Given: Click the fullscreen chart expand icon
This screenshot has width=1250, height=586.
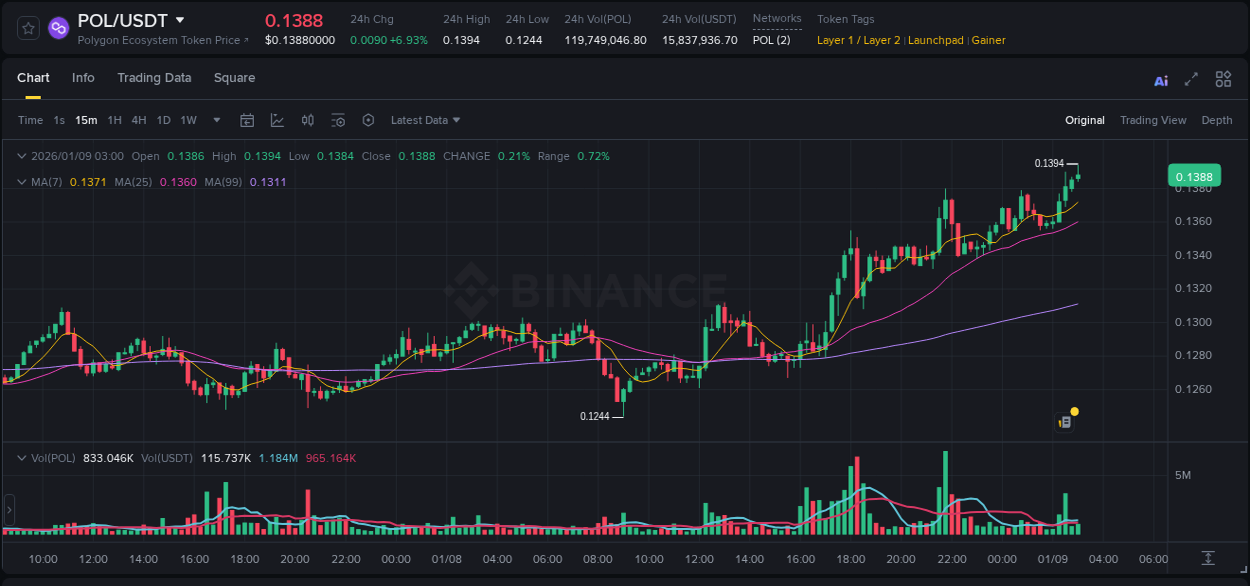Looking at the screenshot, I should 1190,79.
